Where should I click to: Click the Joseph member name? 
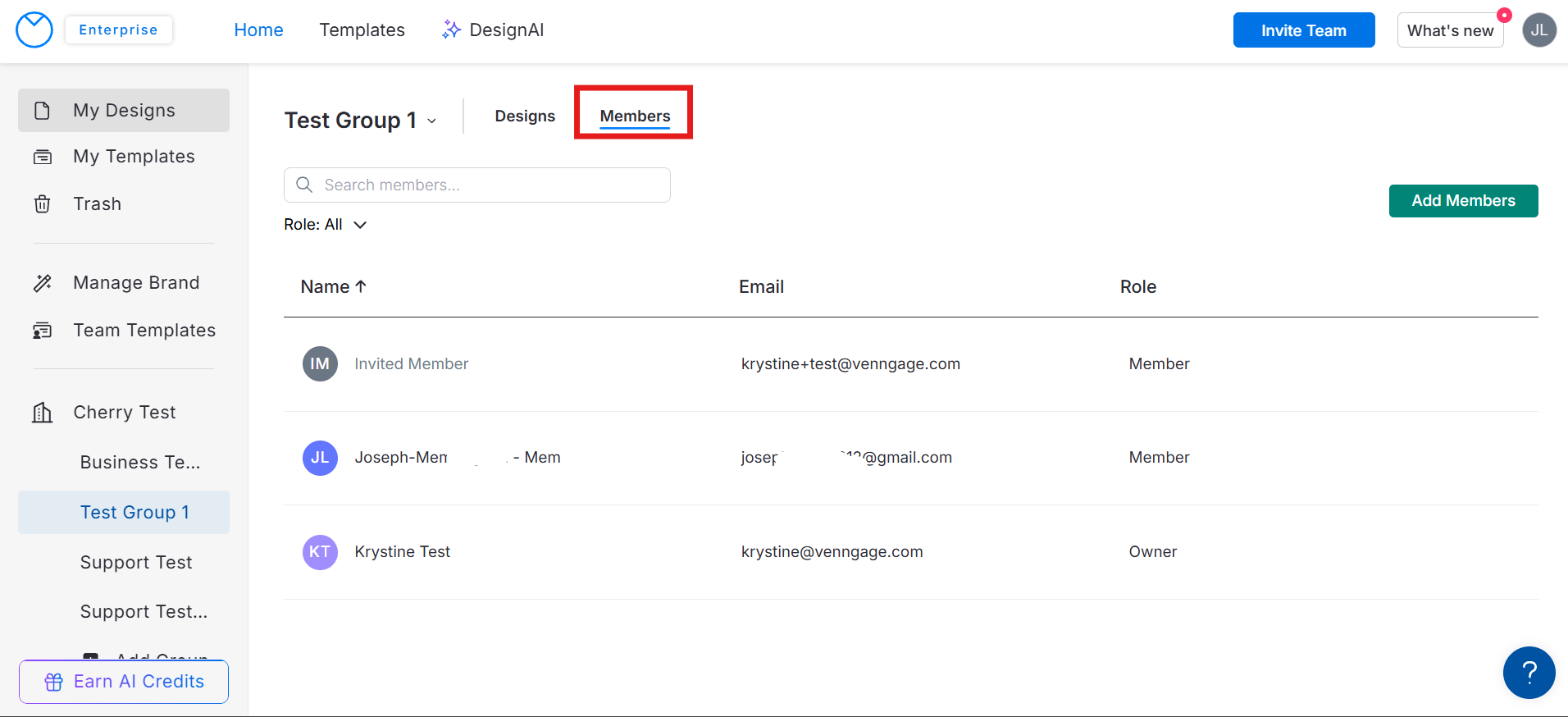tap(458, 458)
